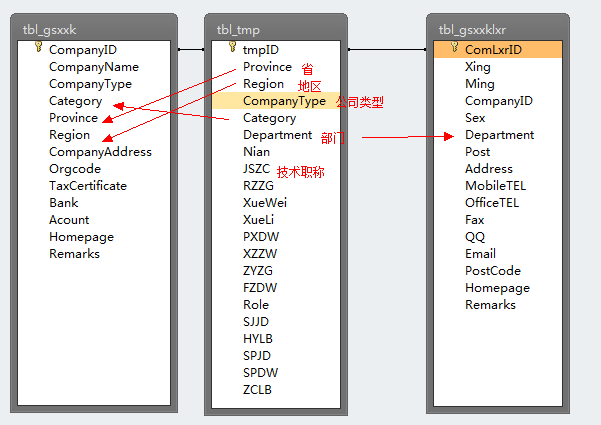Select the Region field in tbl_tmp

point(264,84)
